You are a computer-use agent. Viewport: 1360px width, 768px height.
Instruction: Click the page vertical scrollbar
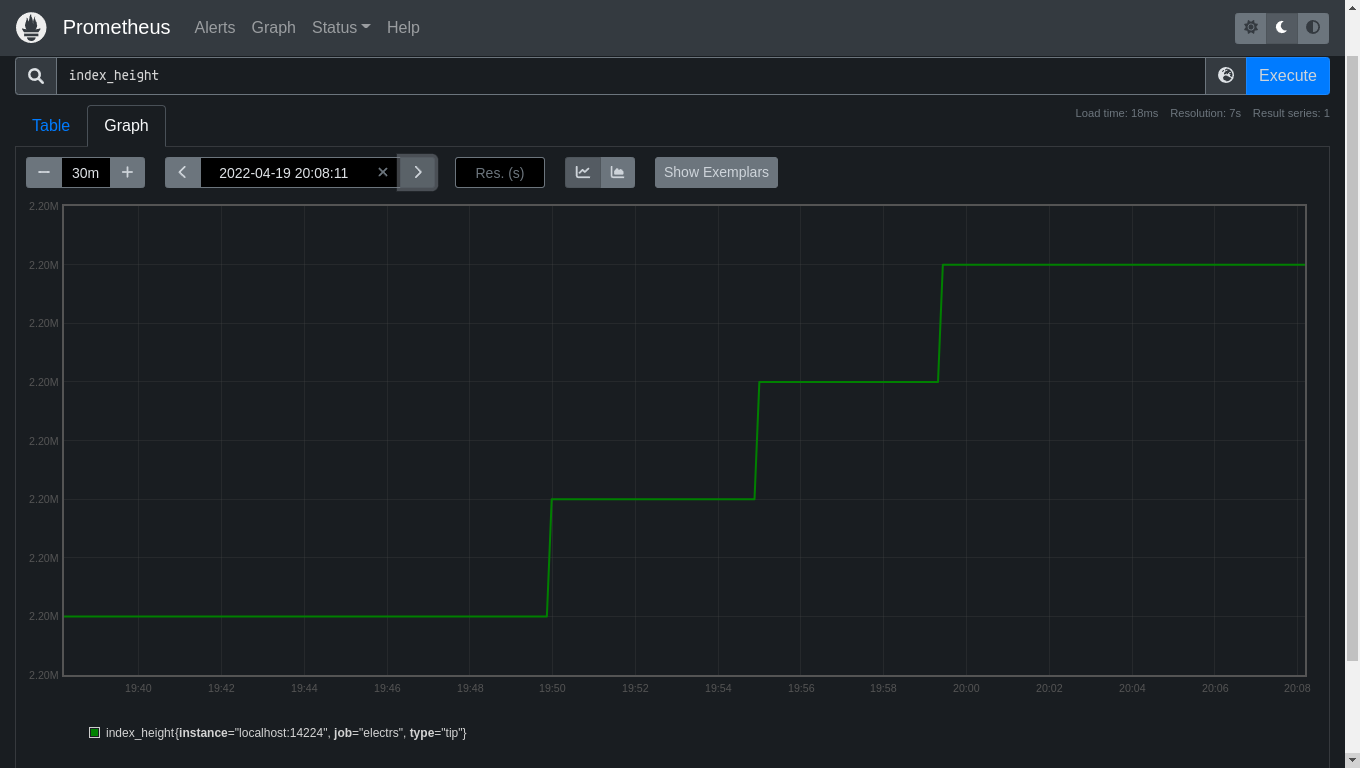(x=1352, y=360)
